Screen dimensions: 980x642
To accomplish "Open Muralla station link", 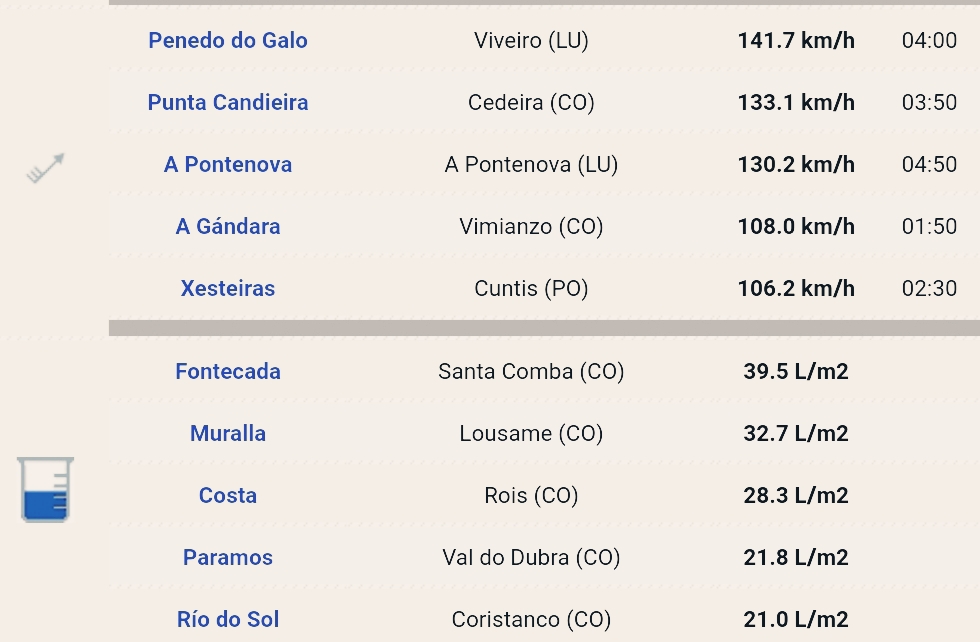I will coord(228,433).
